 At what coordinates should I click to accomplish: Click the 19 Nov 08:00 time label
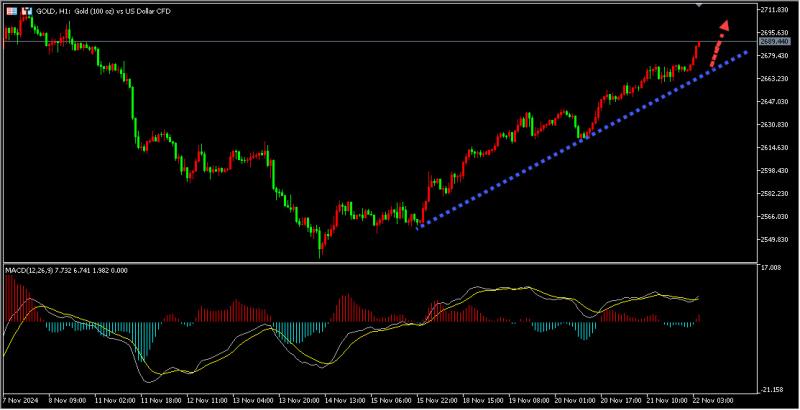(x=527, y=399)
